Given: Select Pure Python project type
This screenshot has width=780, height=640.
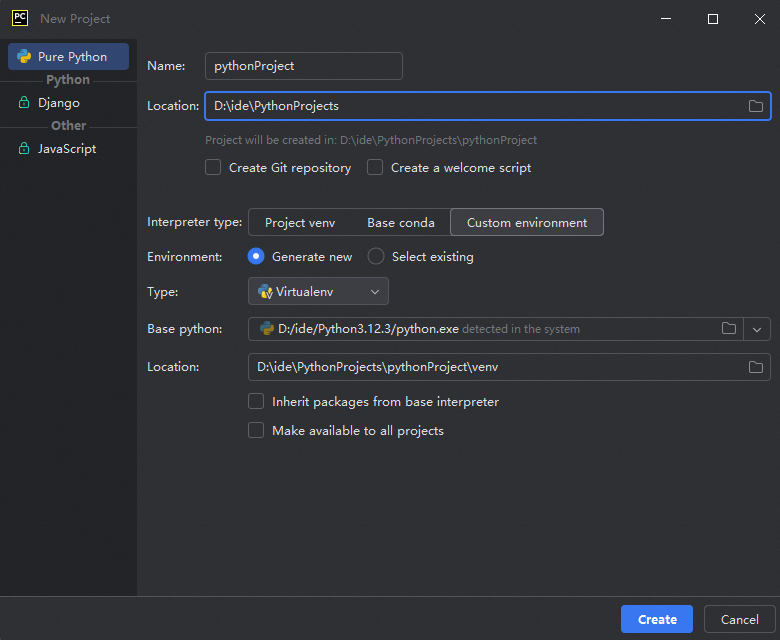Looking at the screenshot, I should 68,56.
